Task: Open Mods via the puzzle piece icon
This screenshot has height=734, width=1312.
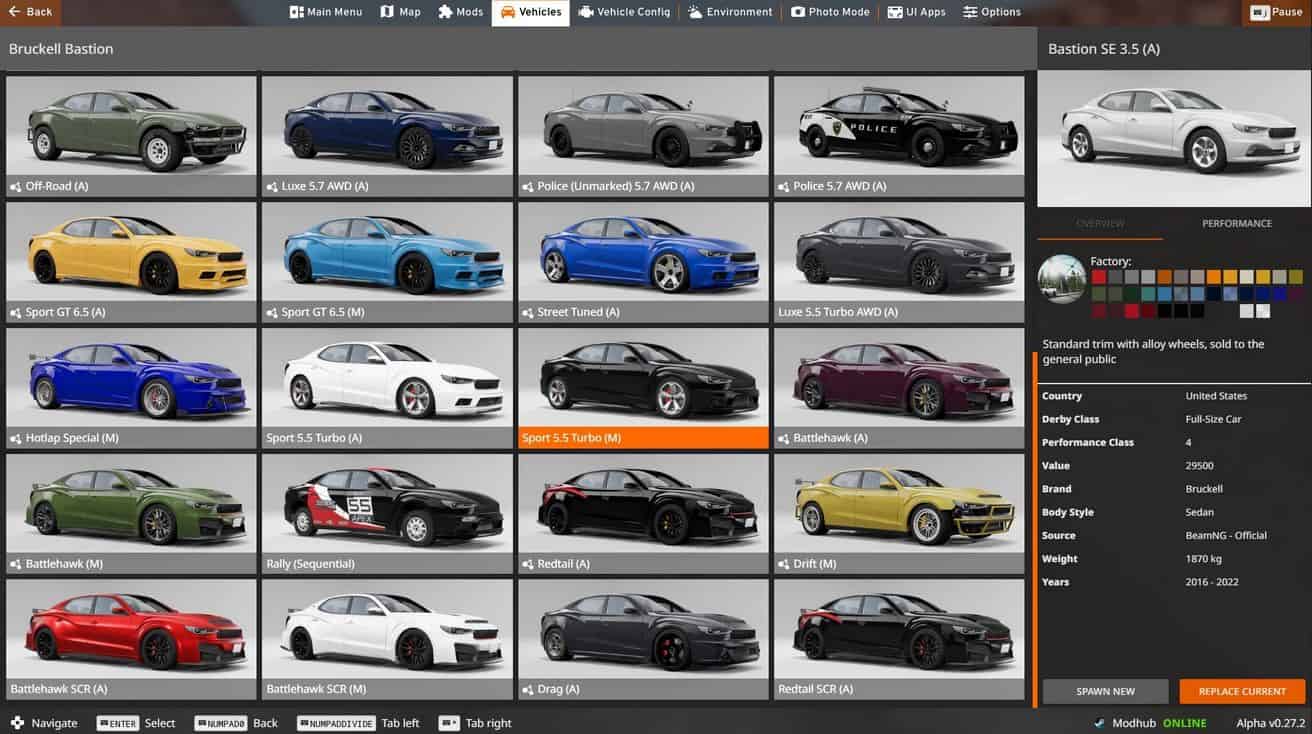Action: [x=445, y=12]
